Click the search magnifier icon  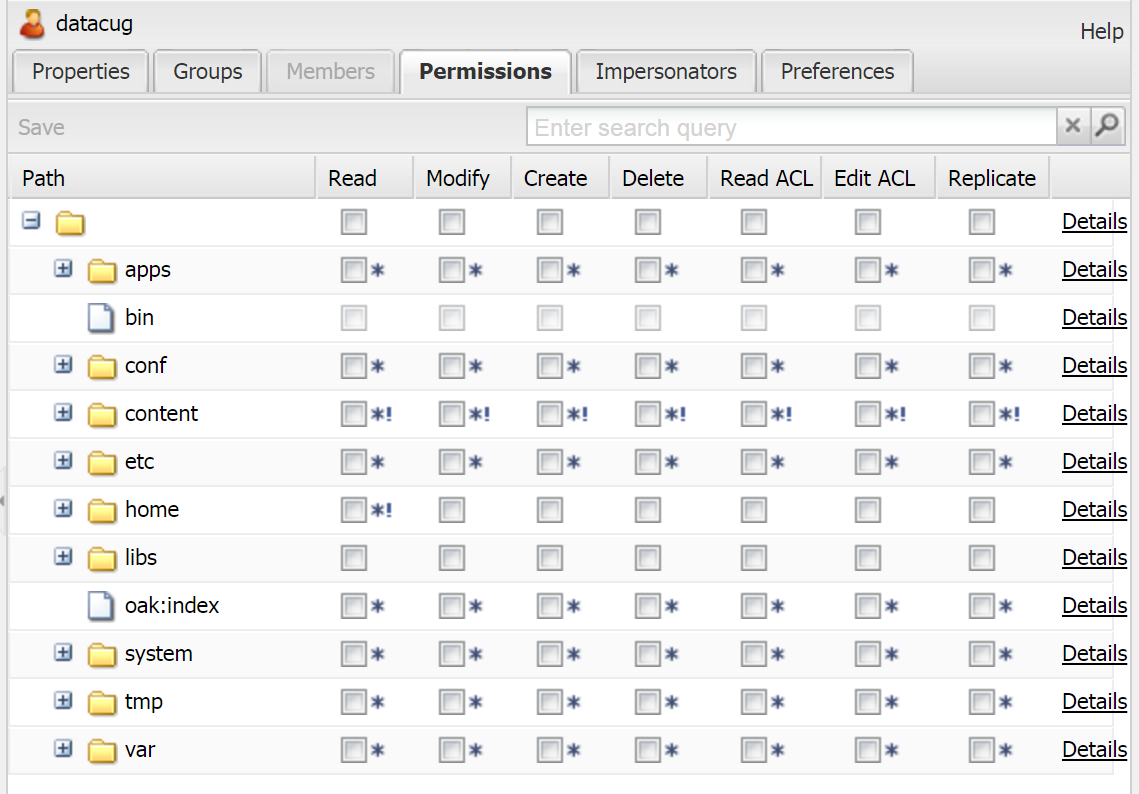coord(1107,127)
